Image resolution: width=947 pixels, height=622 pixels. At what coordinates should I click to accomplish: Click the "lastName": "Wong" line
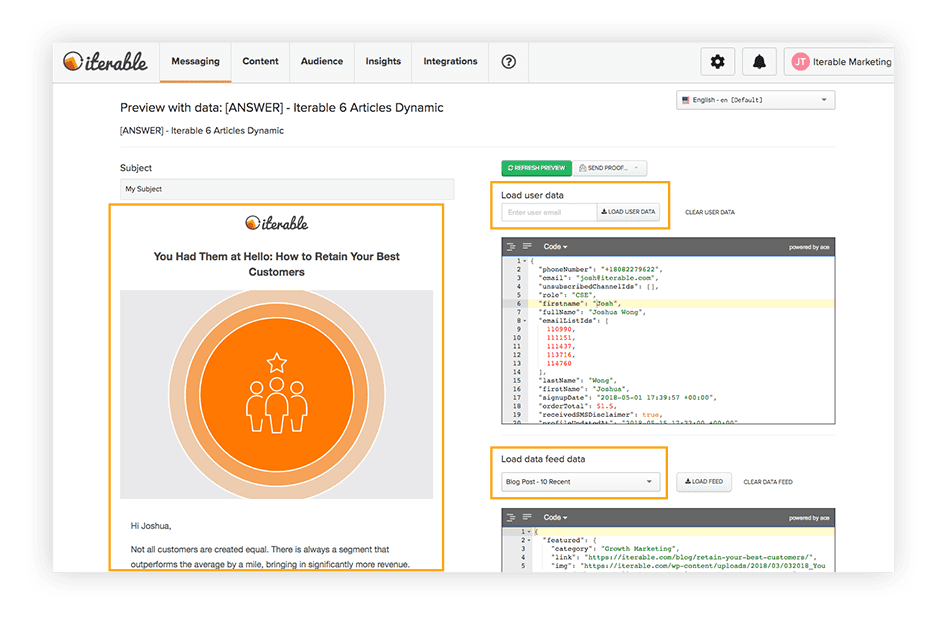click(579, 380)
